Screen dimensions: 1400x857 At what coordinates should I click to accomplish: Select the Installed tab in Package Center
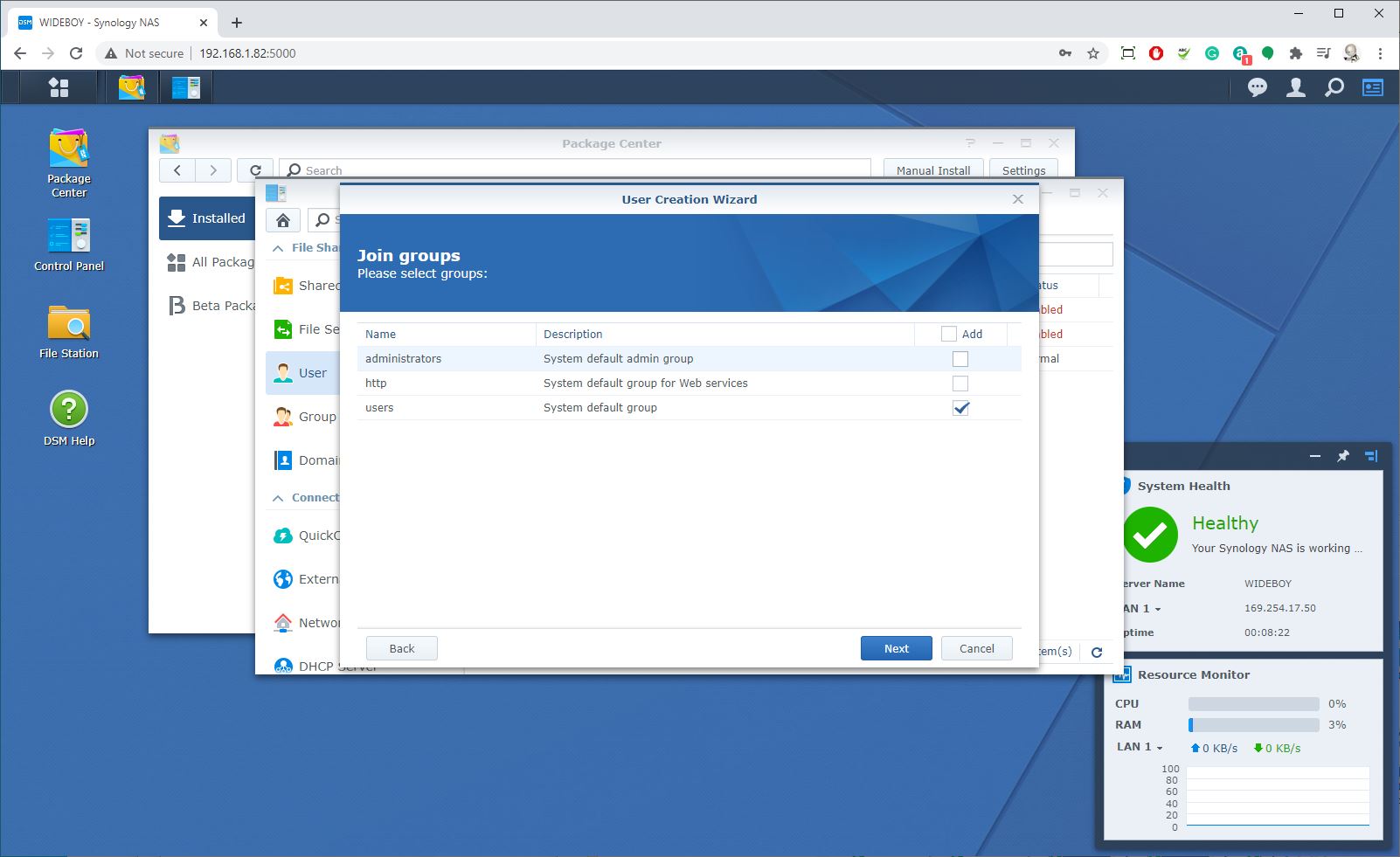pyautogui.click(x=207, y=218)
